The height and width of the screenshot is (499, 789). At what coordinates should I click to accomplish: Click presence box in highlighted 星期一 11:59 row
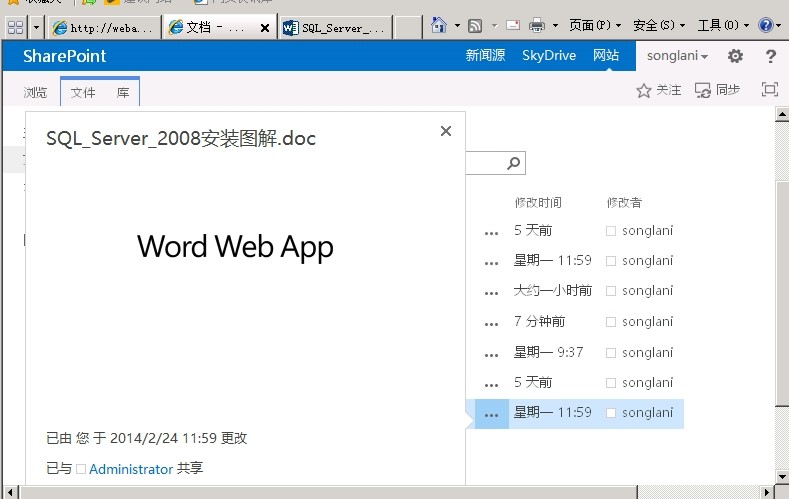tap(611, 413)
